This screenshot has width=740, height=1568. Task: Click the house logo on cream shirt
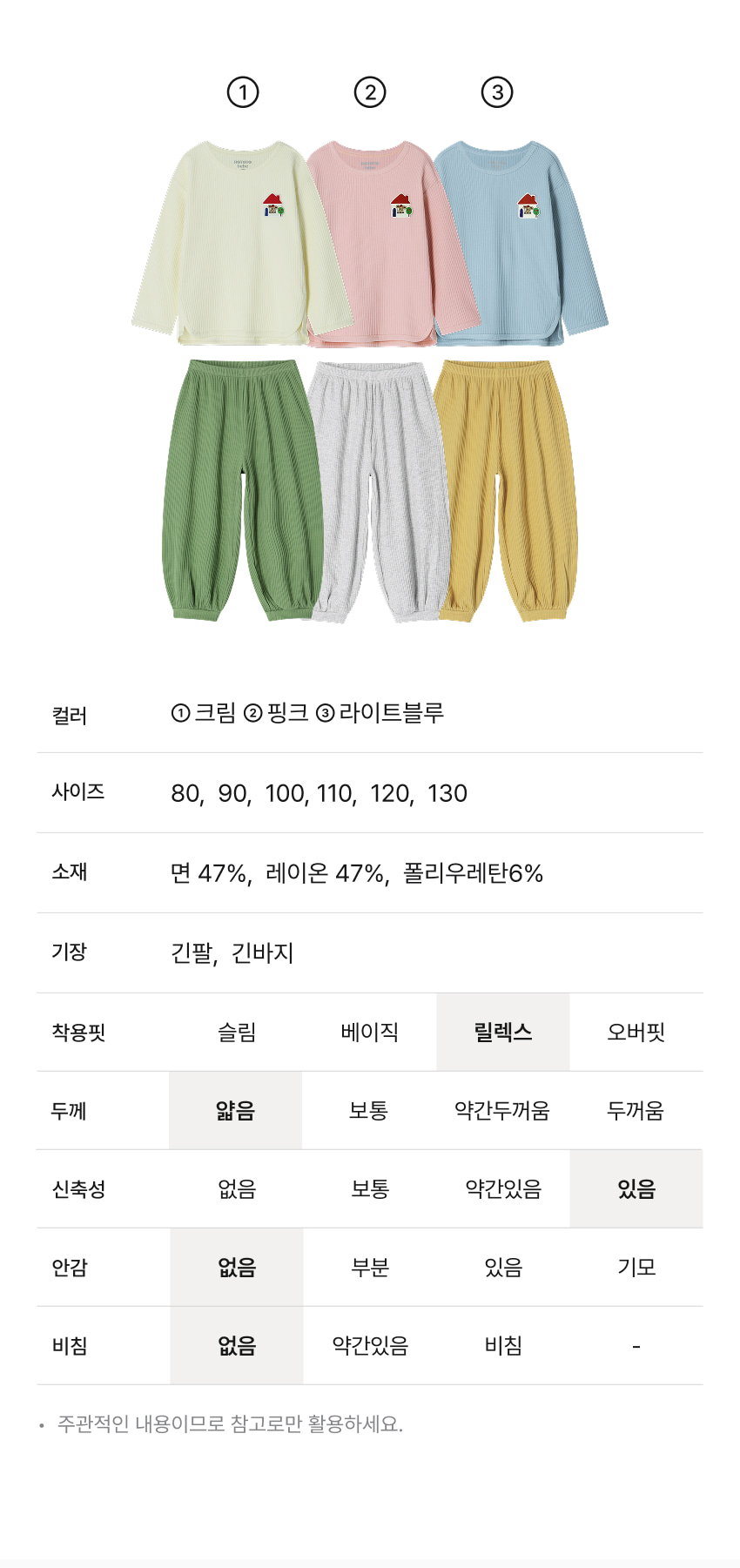click(x=273, y=205)
